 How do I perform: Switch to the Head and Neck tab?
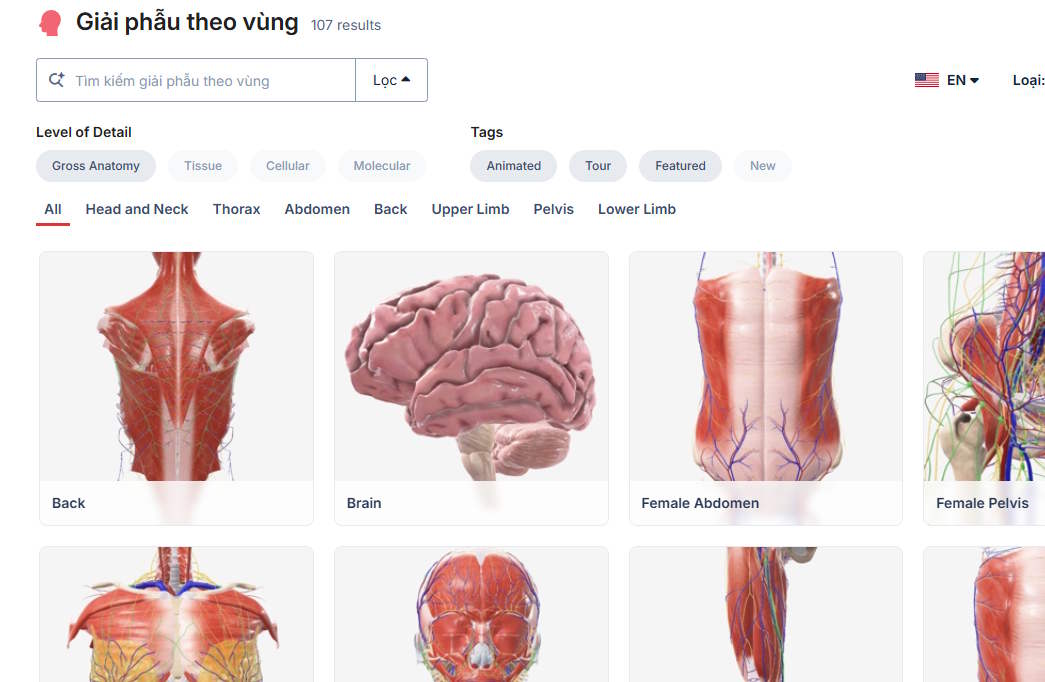tap(137, 209)
